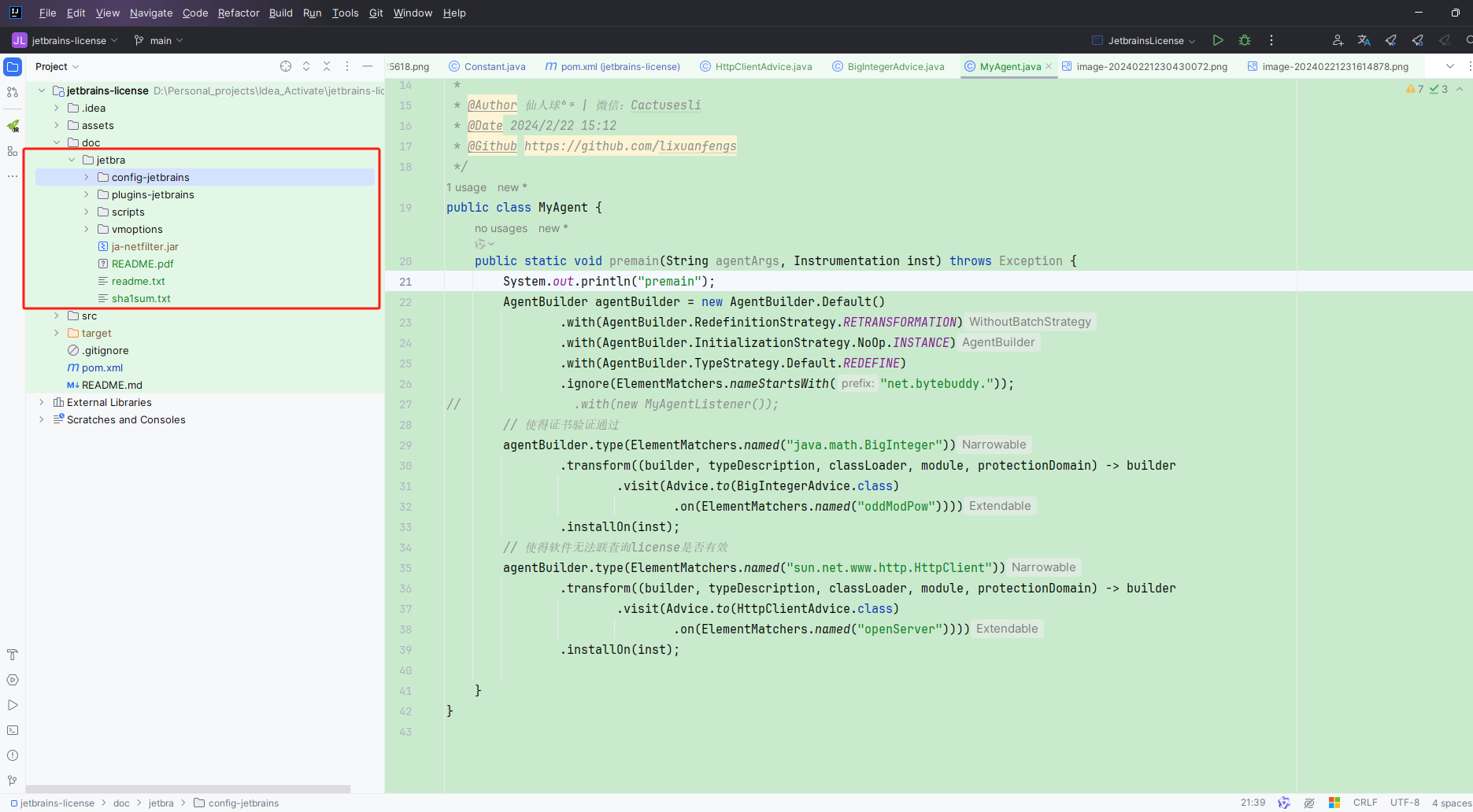Open the Terminal tool window
This screenshot has width=1473, height=812.
point(13,730)
